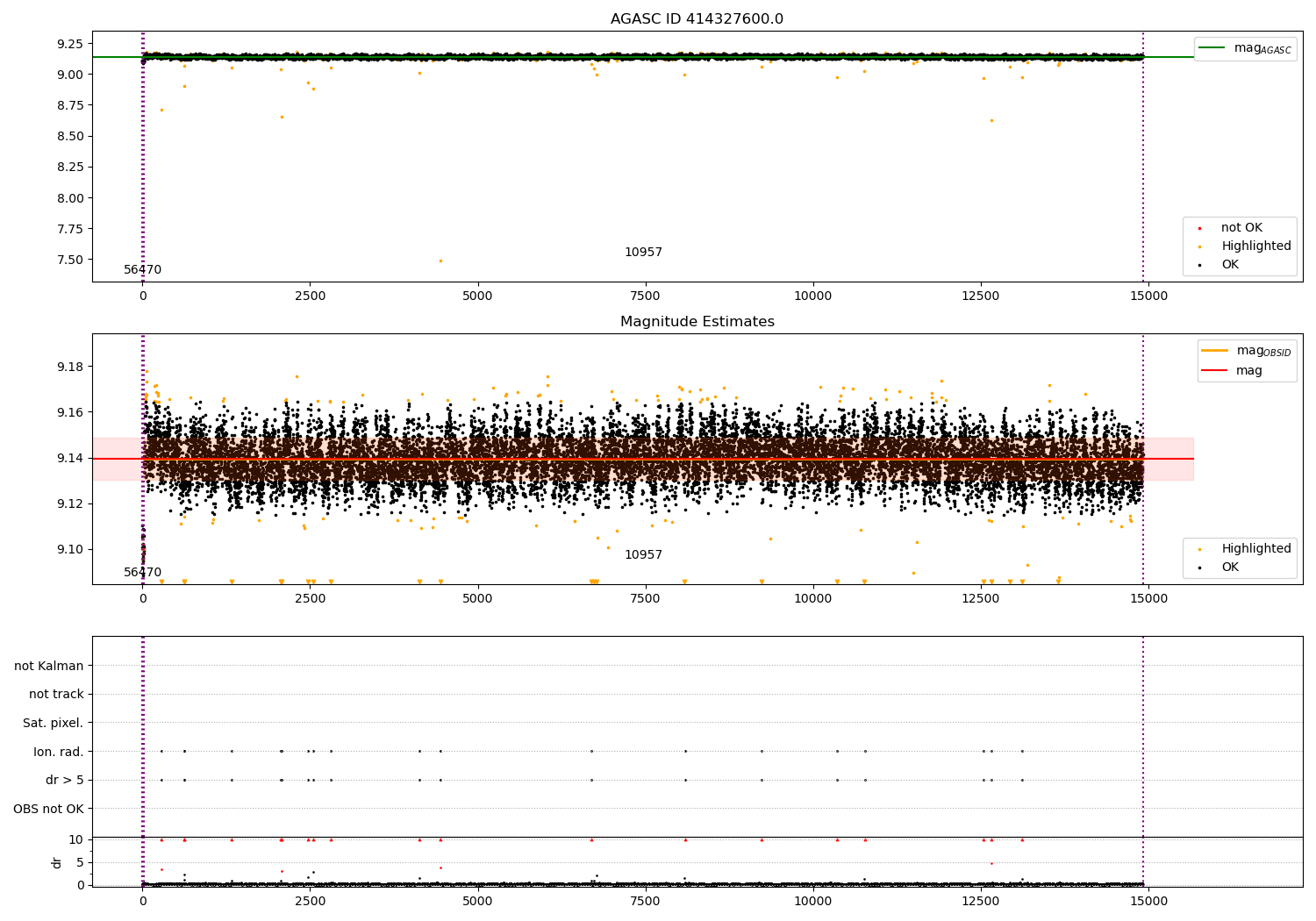1316x921 pixels.
Task: Click the 'Magnitude Estimates' panel title
Action: [697, 322]
